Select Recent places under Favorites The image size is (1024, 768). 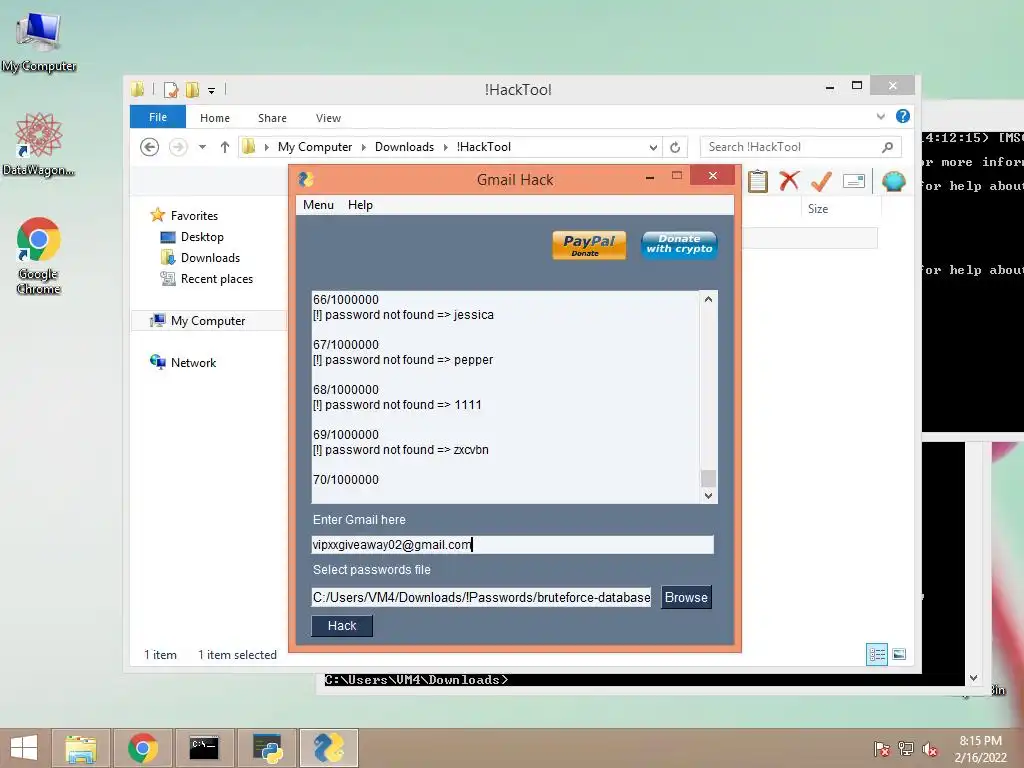[x=217, y=279]
